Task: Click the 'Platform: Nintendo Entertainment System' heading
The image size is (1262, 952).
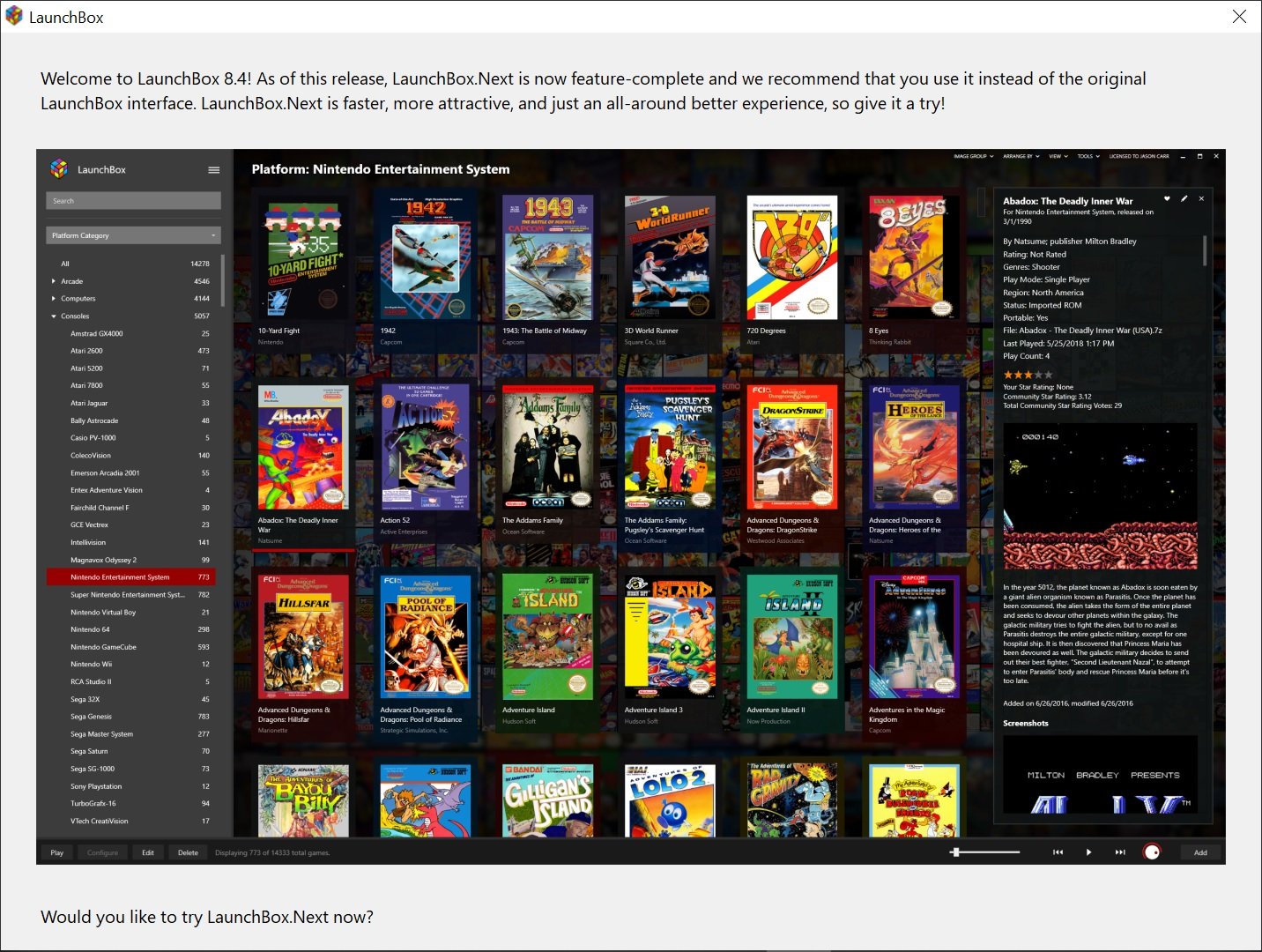Action: (381, 169)
